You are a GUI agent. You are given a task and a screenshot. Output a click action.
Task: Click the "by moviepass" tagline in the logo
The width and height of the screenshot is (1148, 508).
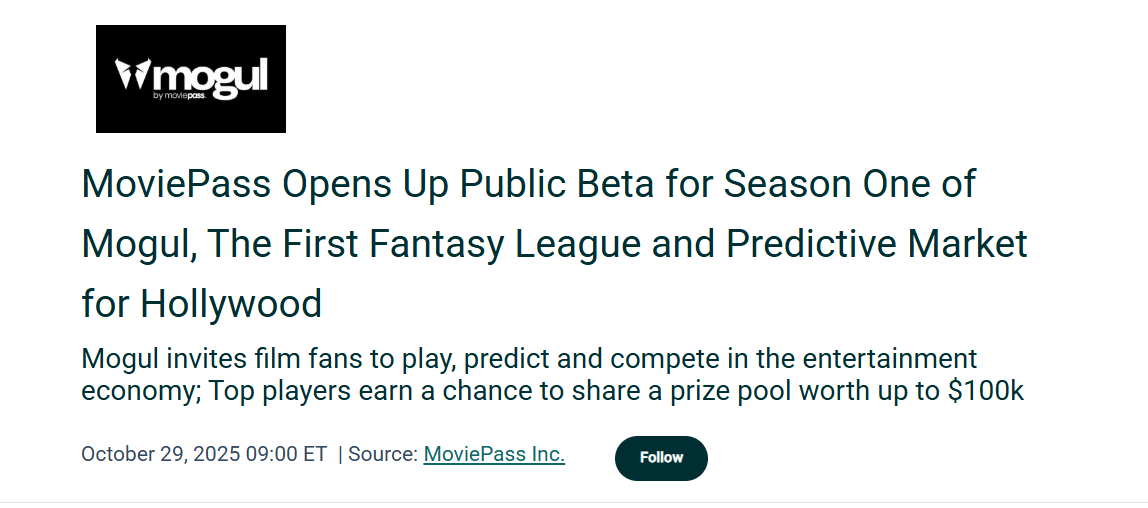pos(180,96)
